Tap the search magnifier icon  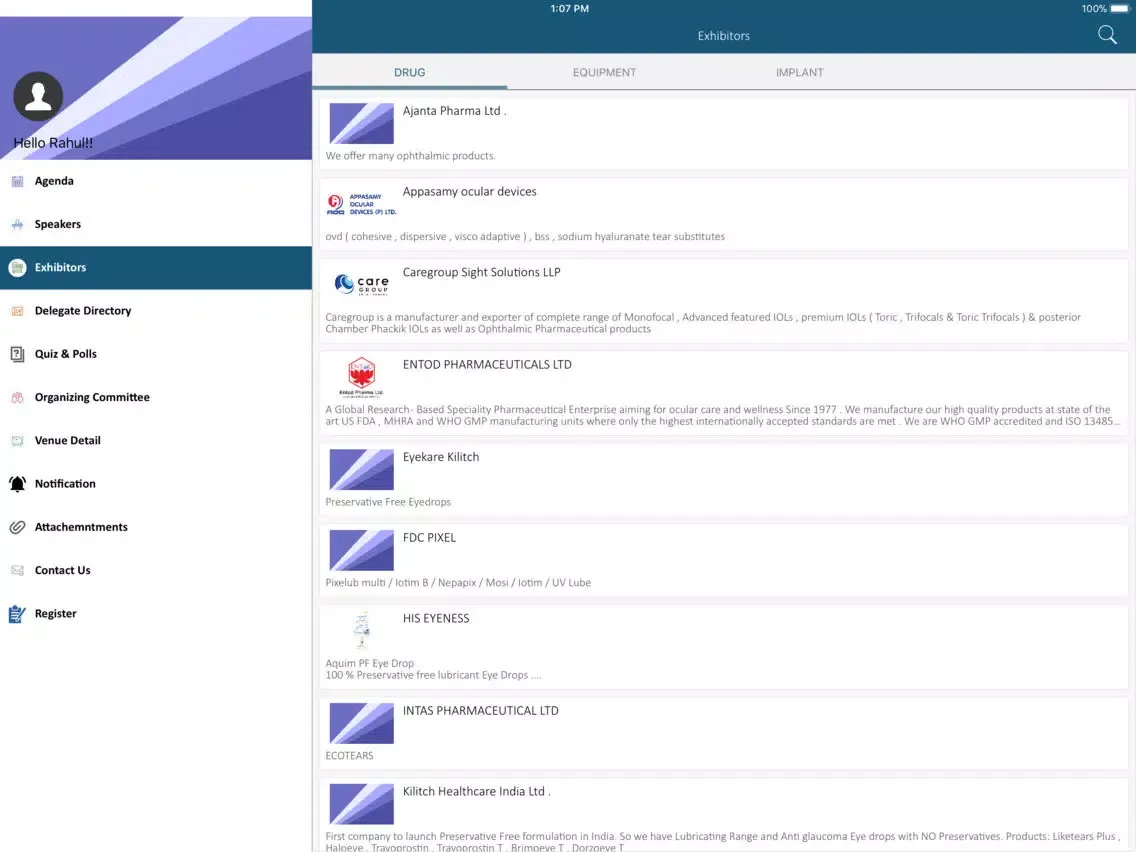(1106, 35)
